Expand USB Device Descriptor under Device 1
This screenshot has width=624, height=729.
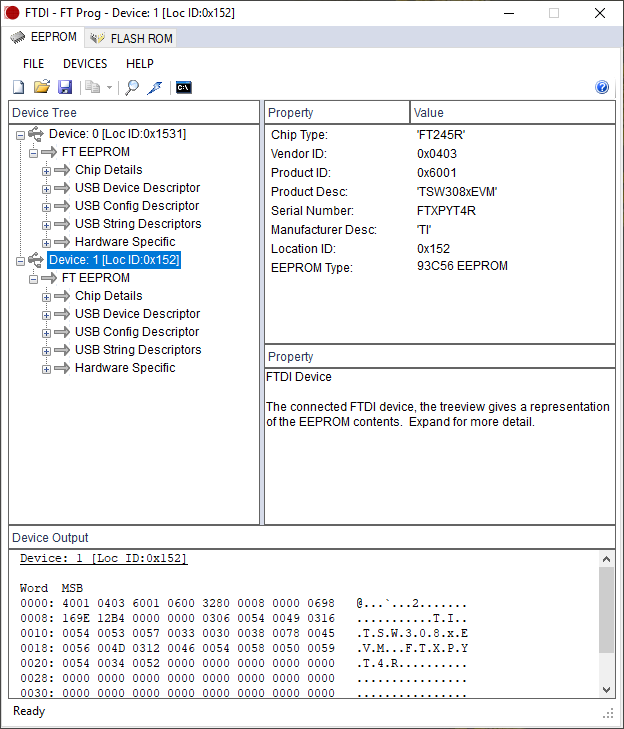[x=46, y=315]
